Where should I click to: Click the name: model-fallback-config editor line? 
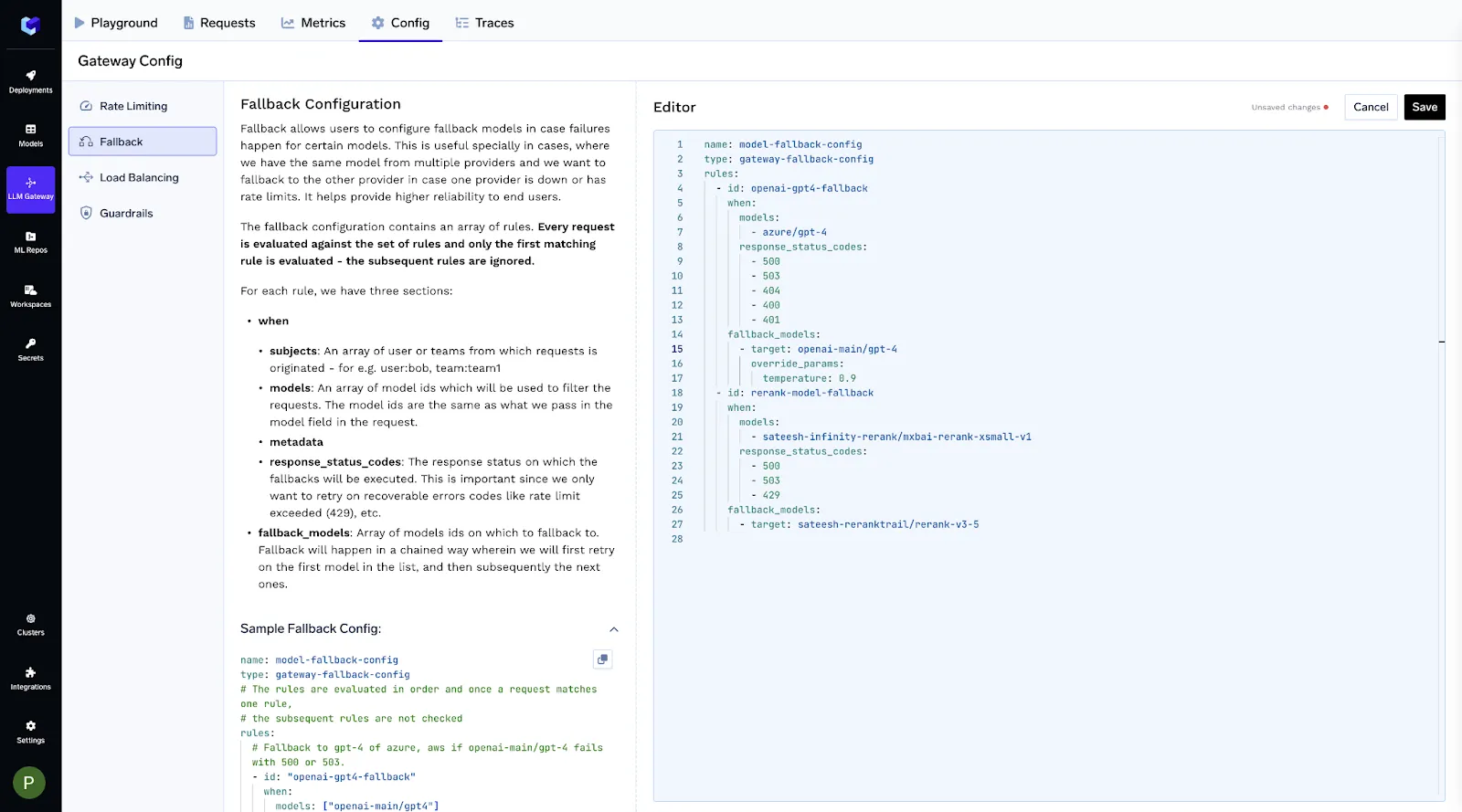coord(783,144)
